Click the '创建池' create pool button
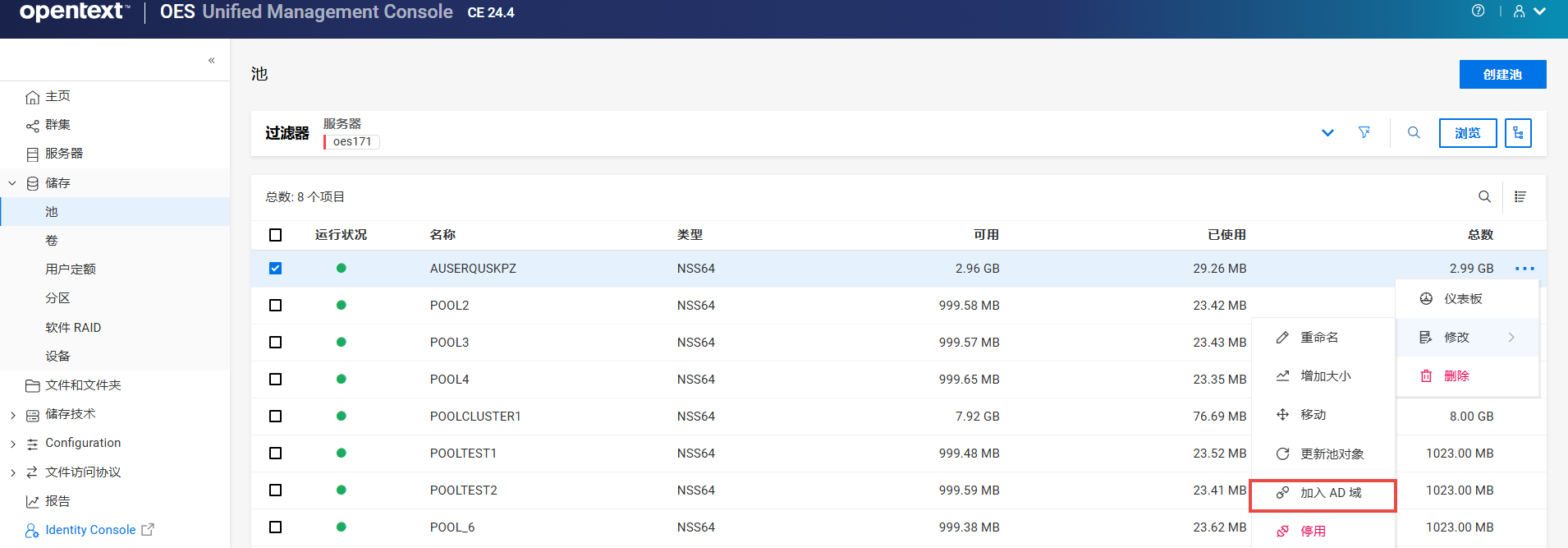The width and height of the screenshot is (1568, 548). (x=1502, y=74)
